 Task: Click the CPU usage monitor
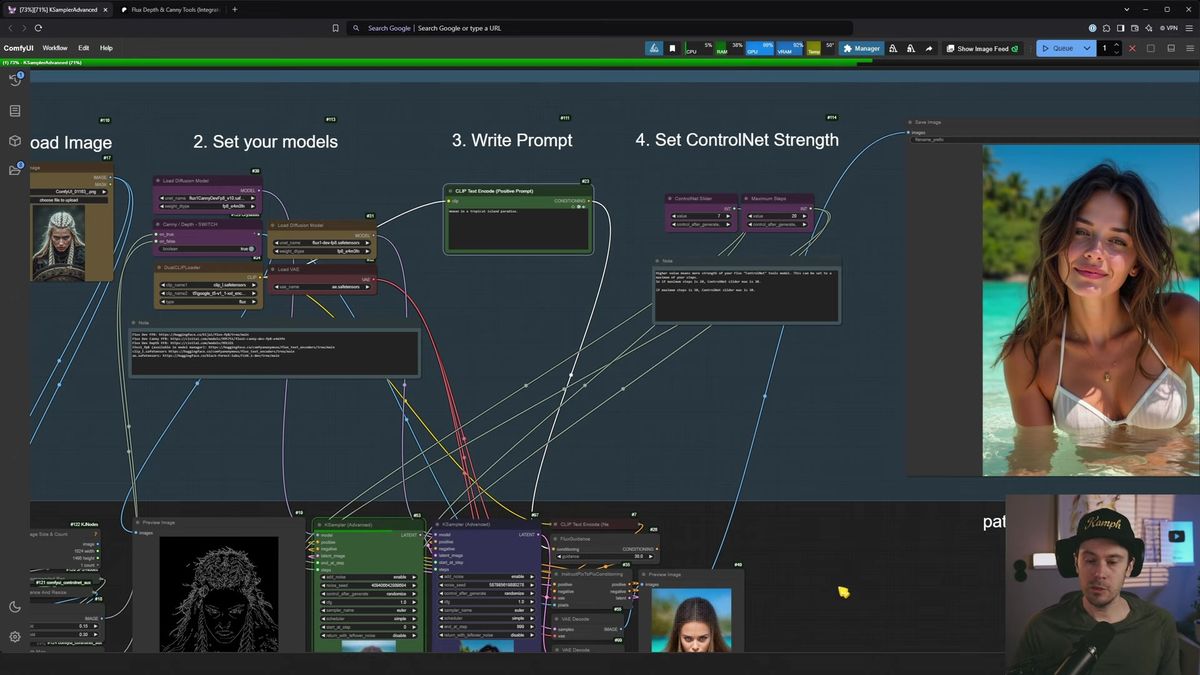click(x=698, y=48)
